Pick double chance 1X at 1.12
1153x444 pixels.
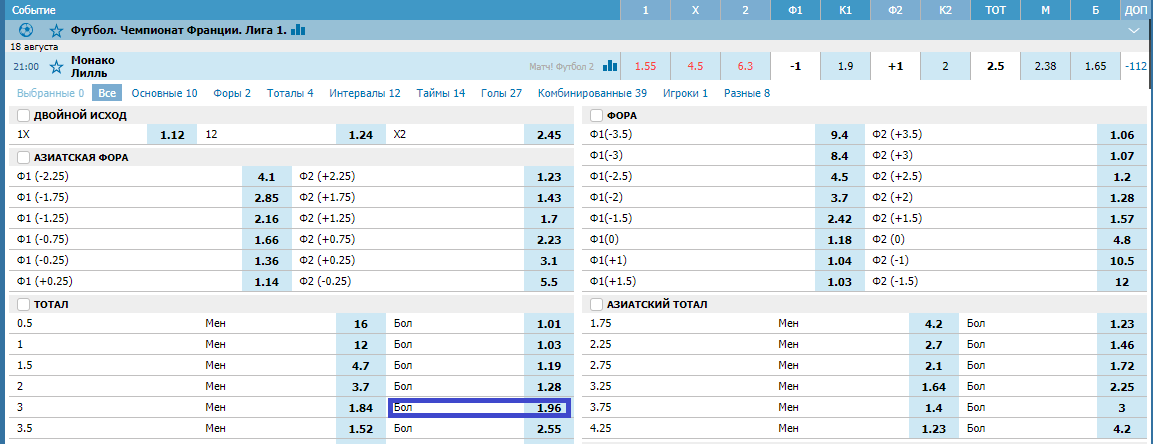click(x=172, y=135)
